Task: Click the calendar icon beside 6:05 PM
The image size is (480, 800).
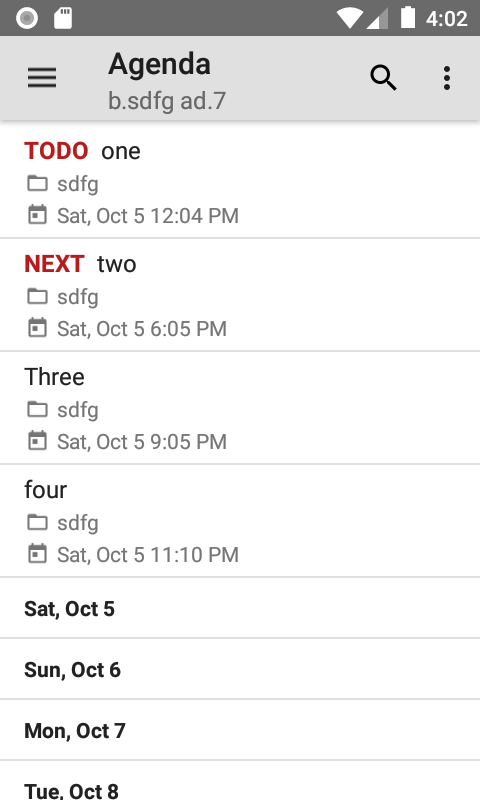Action: click(x=37, y=328)
